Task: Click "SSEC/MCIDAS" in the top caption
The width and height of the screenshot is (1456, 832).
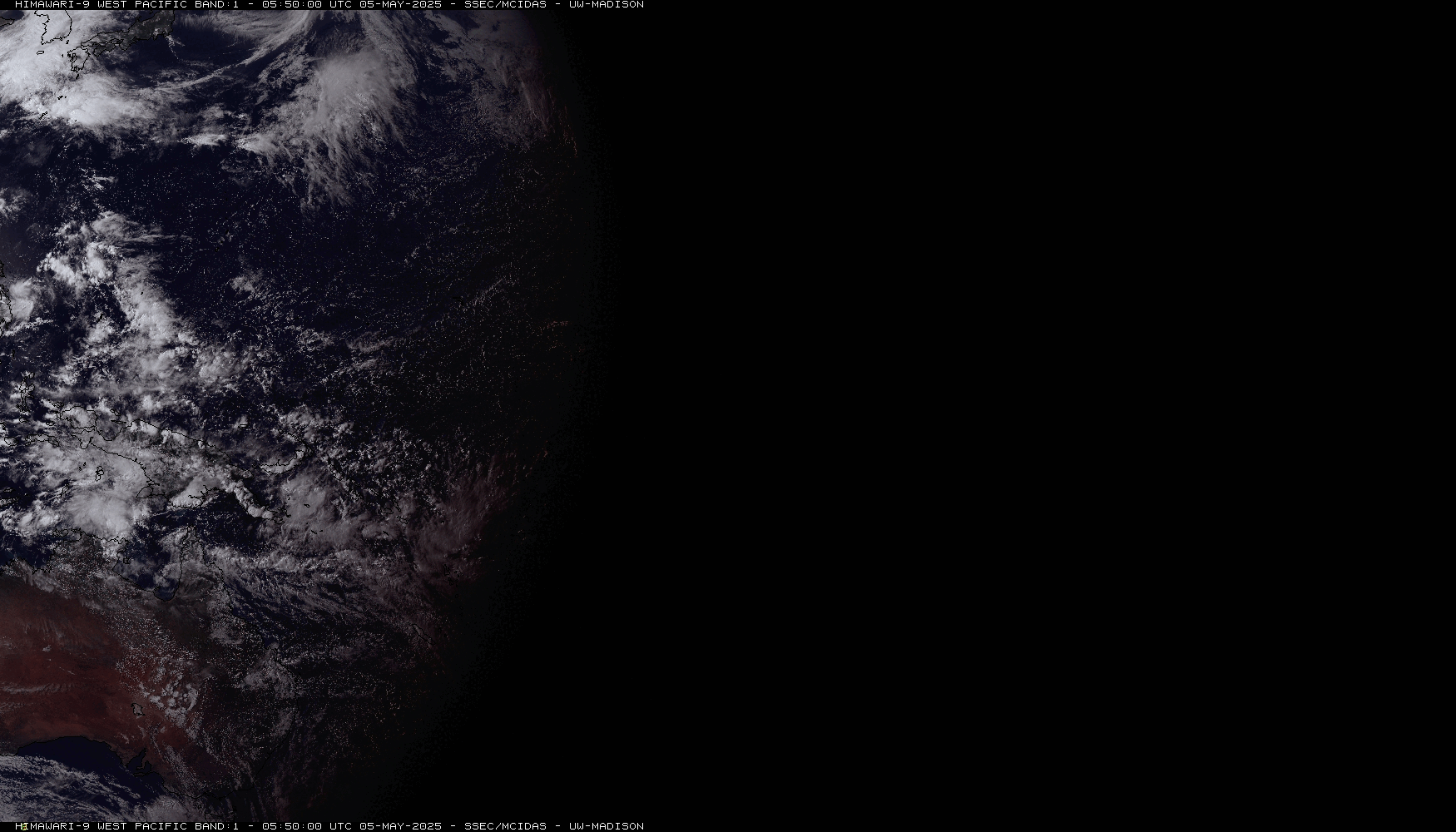Action: pos(505,4)
